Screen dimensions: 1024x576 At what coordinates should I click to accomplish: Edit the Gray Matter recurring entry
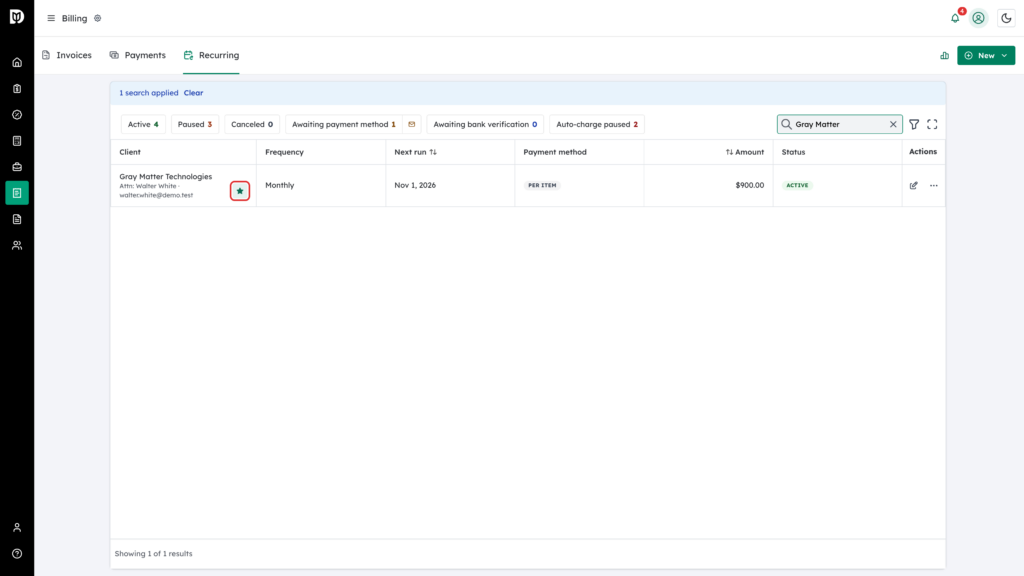pyautogui.click(x=914, y=185)
